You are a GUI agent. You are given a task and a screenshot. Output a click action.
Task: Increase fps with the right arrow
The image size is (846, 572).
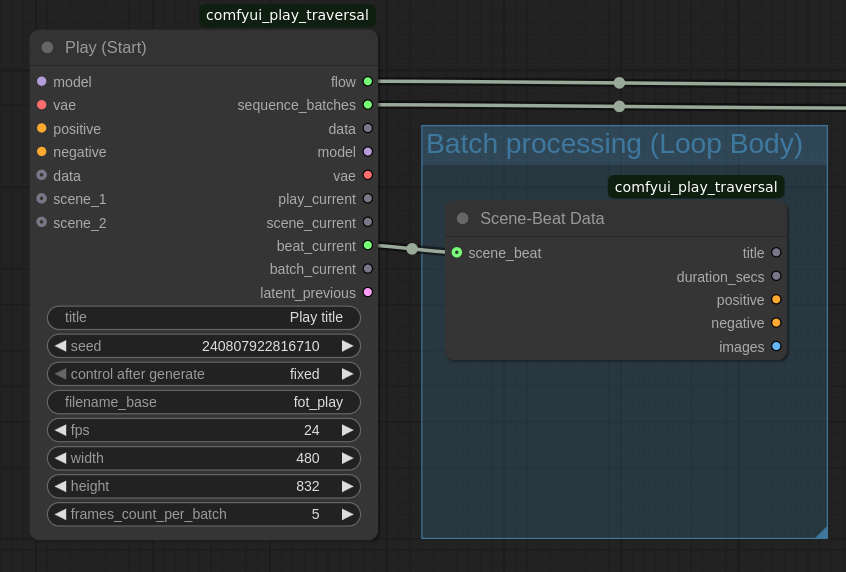coord(347,430)
